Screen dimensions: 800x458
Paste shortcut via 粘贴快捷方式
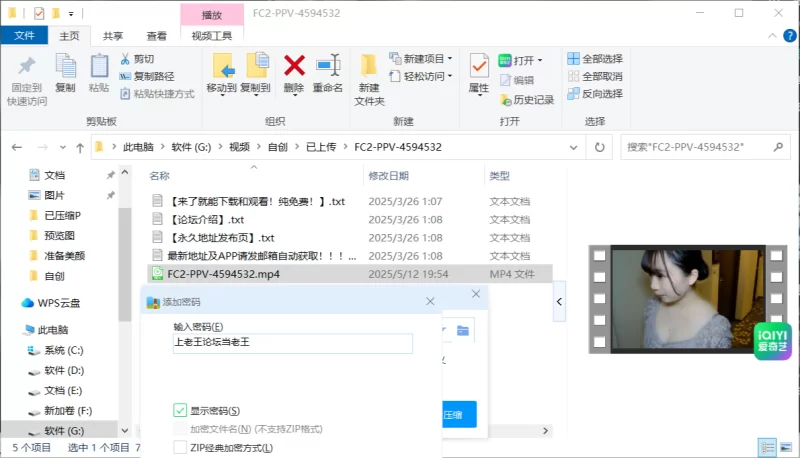pos(157,94)
